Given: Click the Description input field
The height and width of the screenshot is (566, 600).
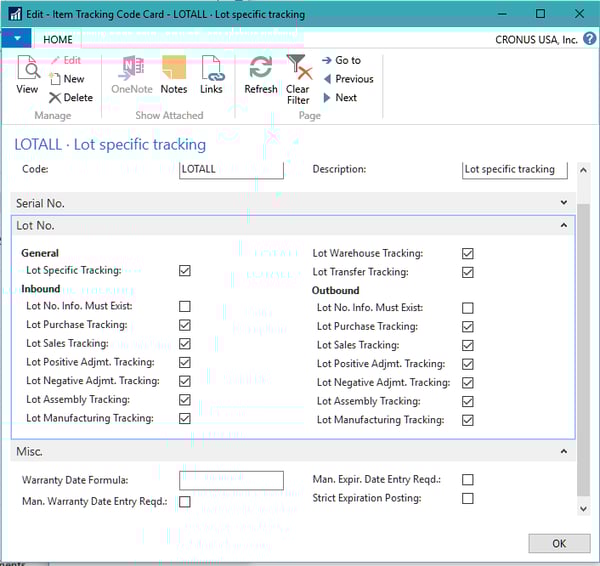Looking at the screenshot, I should (515, 170).
